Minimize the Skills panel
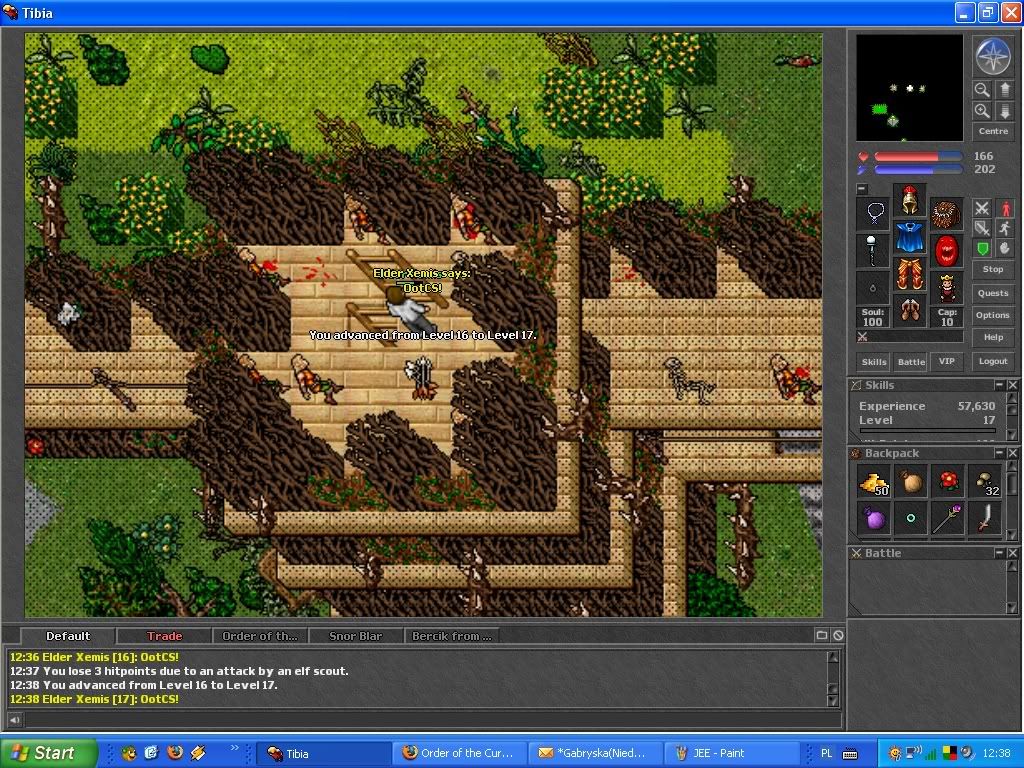Viewport: 1024px width, 768px height. [x=999, y=385]
